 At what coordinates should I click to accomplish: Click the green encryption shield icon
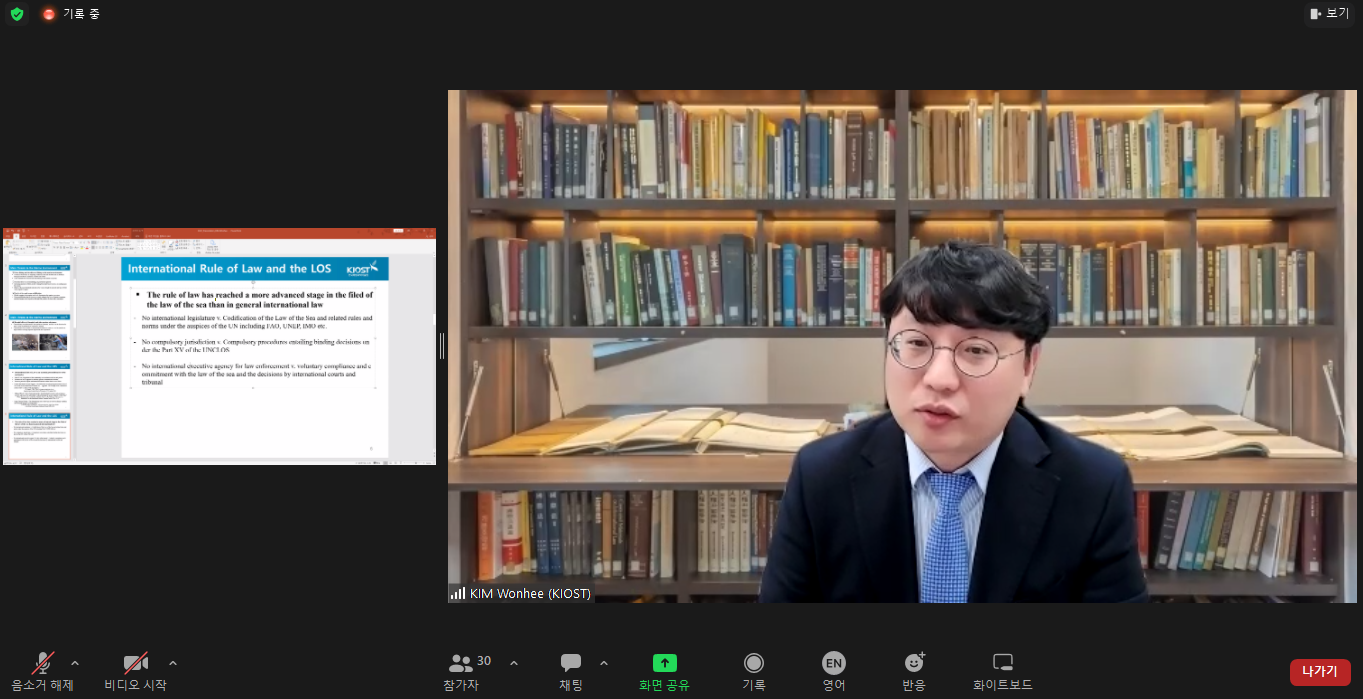tap(17, 14)
